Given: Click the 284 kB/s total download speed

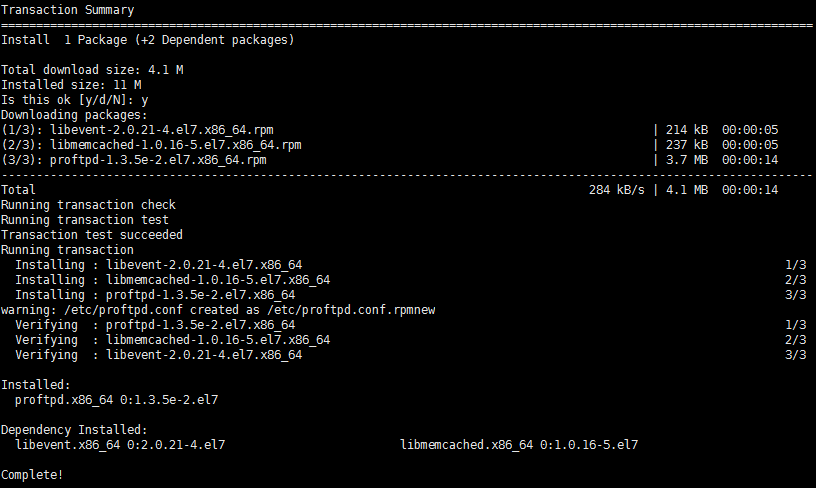Looking at the screenshot, I should [616, 190].
